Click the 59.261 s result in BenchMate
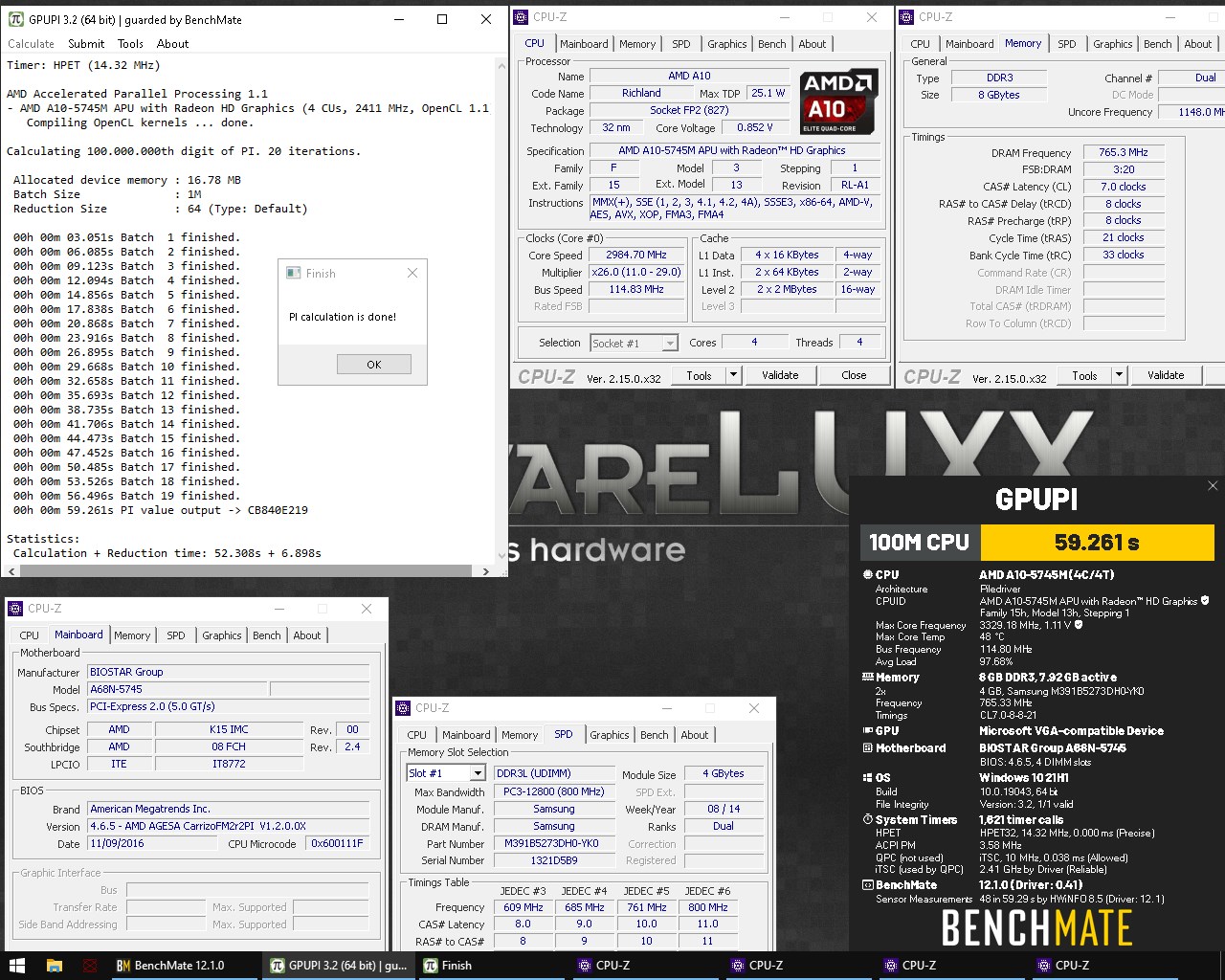 click(x=1097, y=543)
